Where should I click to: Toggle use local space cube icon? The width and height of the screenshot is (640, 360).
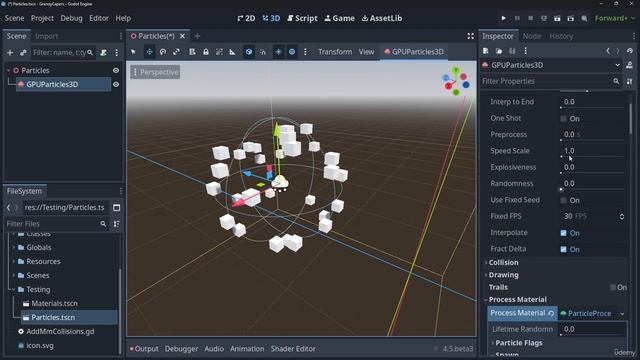[249, 52]
